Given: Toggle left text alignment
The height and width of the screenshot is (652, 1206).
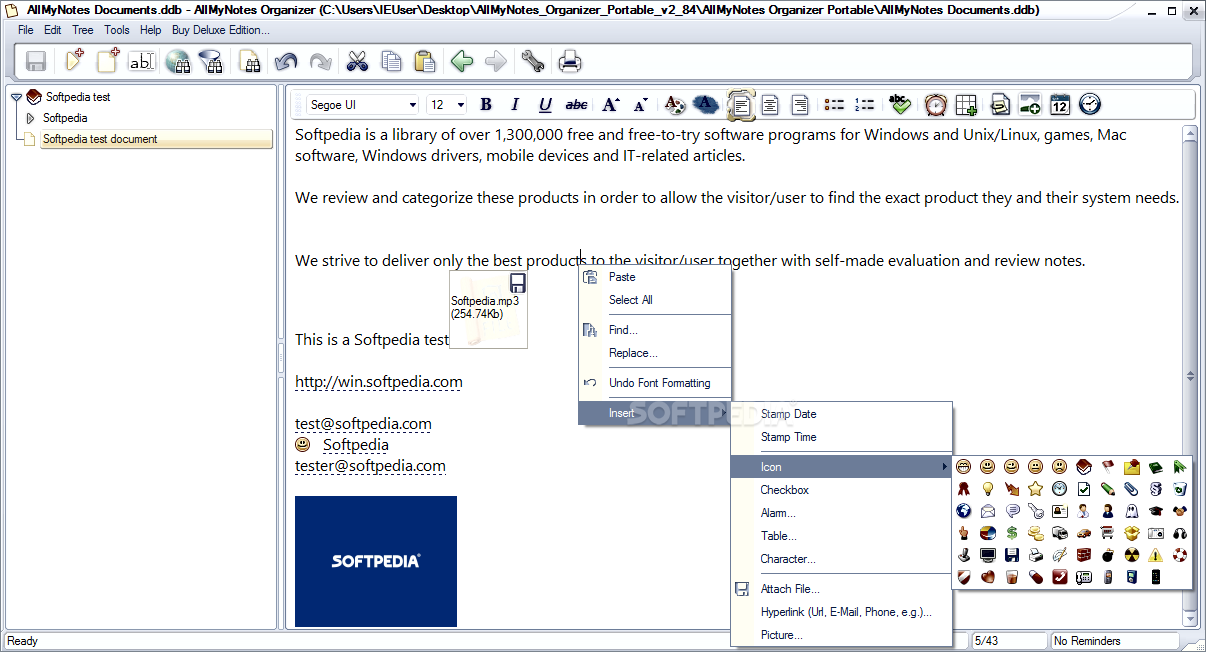Looking at the screenshot, I should [x=740, y=104].
